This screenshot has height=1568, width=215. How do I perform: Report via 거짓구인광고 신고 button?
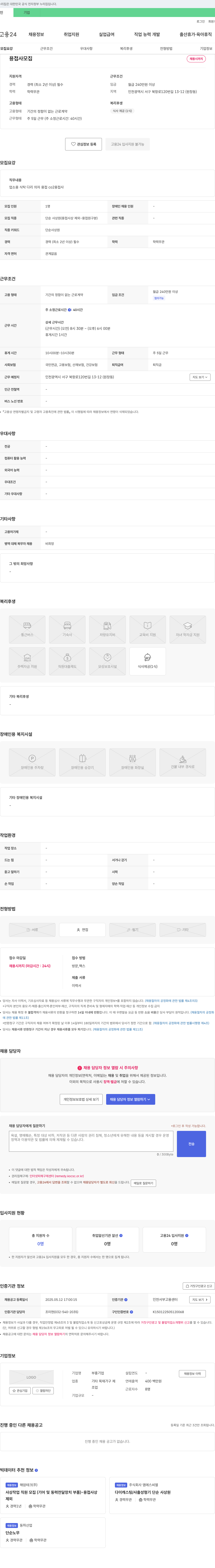tap(199, 1286)
